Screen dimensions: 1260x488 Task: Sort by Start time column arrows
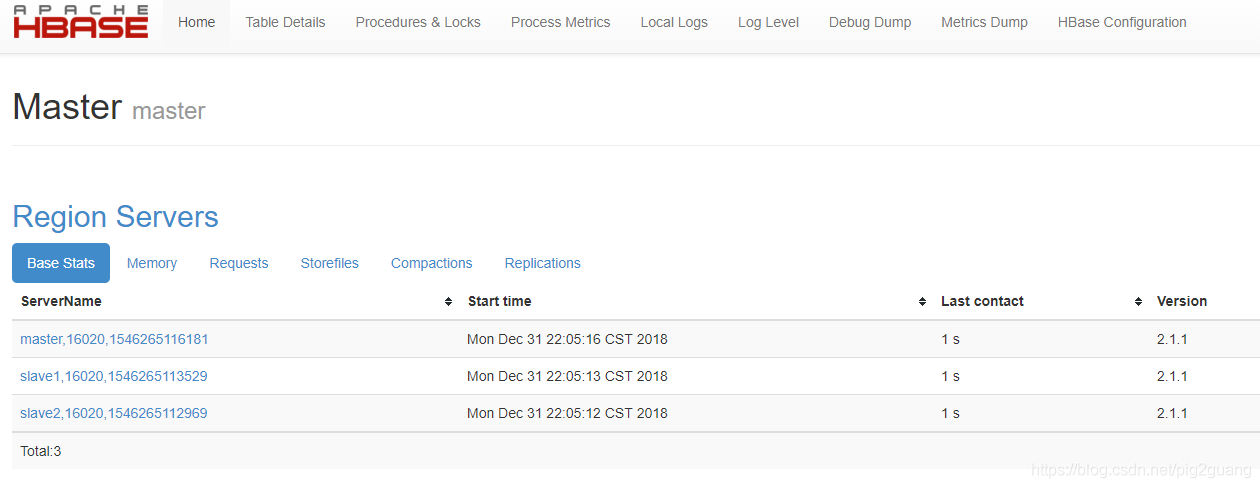[x=922, y=302]
